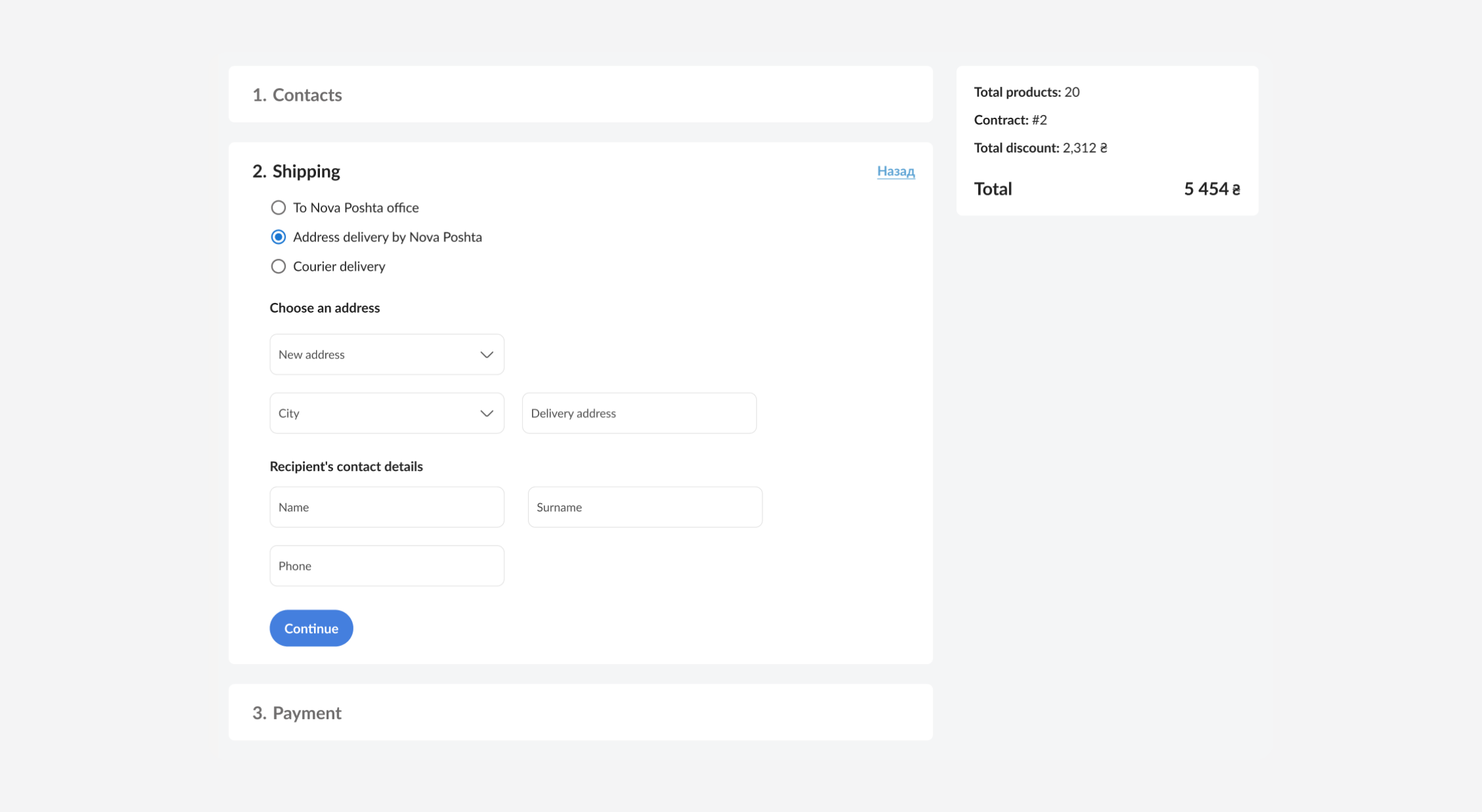The height and width of the screenshot is (812, 1482).
Task: Click the 2. Shipping section heading
Action: click(x=296, y=171)
